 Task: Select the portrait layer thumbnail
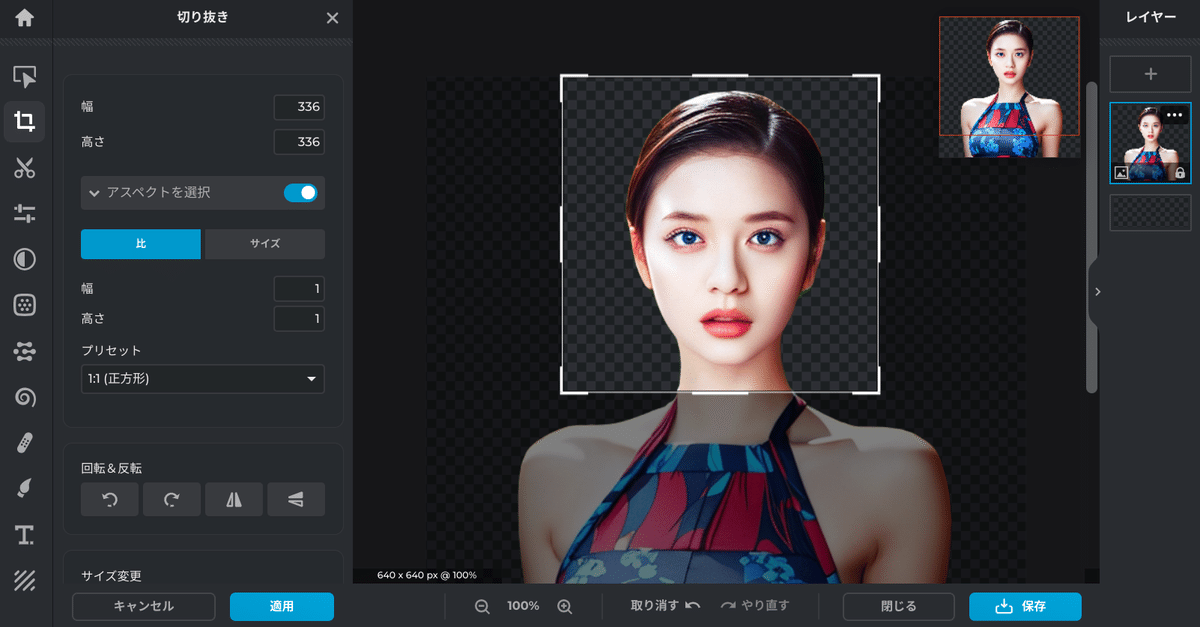click(x=1150, y=143)
